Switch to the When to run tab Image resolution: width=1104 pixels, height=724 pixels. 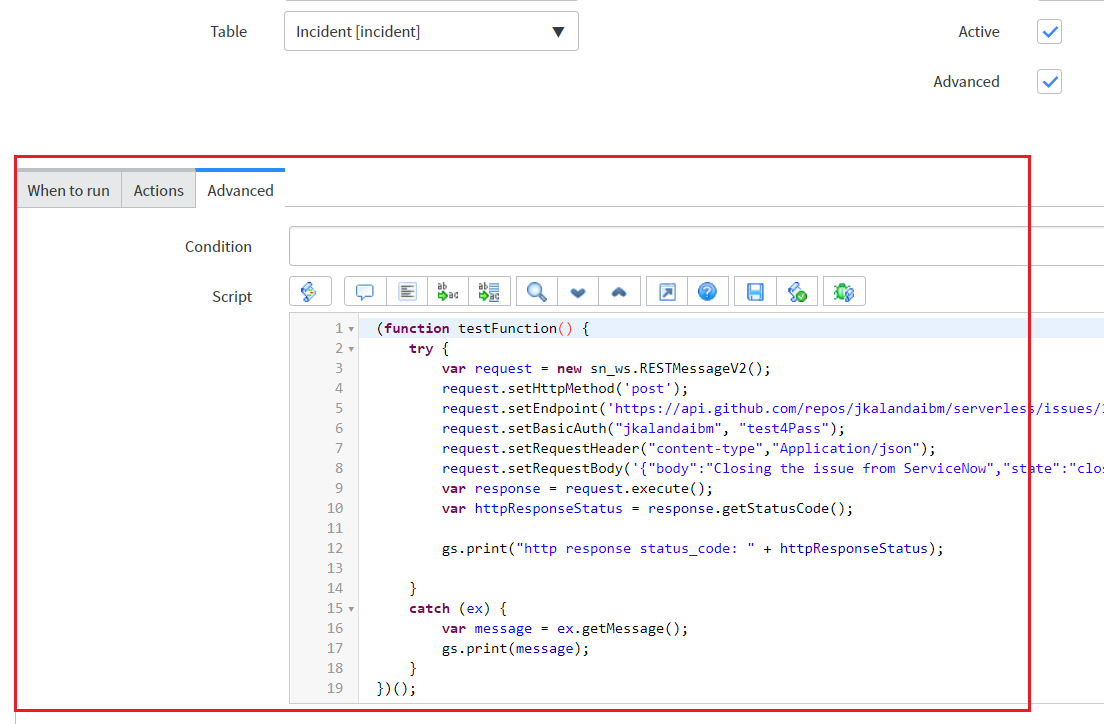68,190
